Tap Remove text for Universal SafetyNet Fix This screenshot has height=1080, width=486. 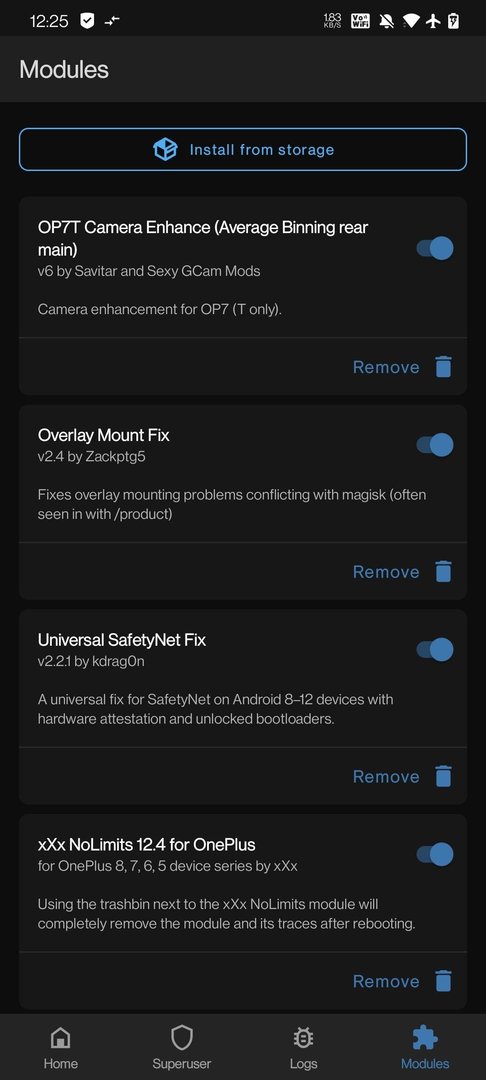(x=386, y=776)
